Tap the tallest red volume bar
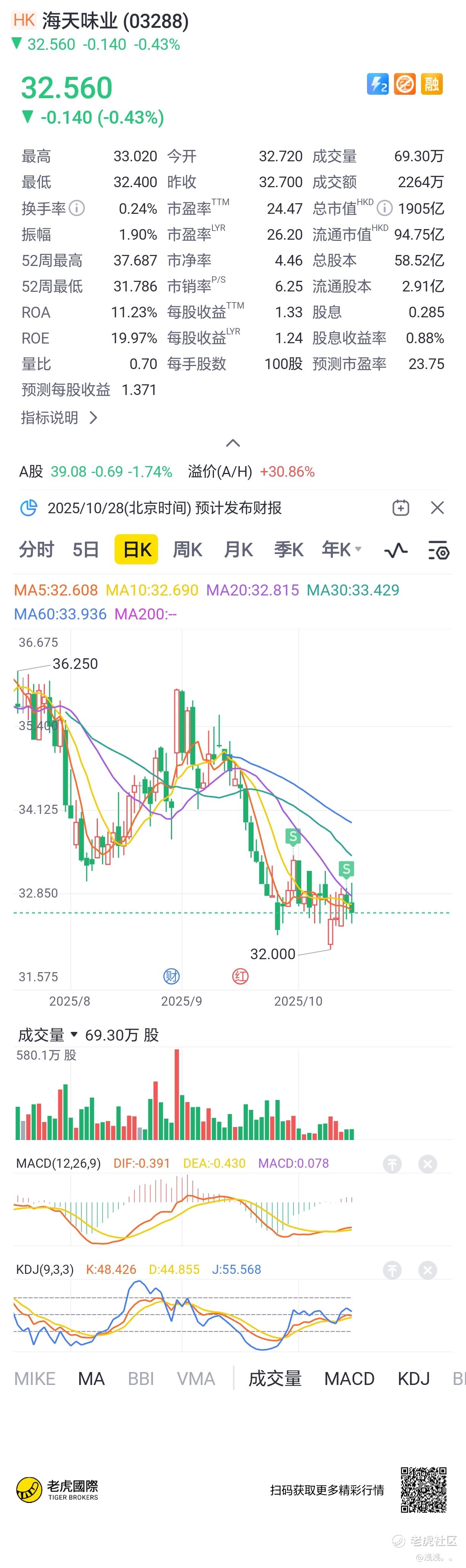The height and width of the screenshot is (1568, 466). click(x=177, y=1094)
